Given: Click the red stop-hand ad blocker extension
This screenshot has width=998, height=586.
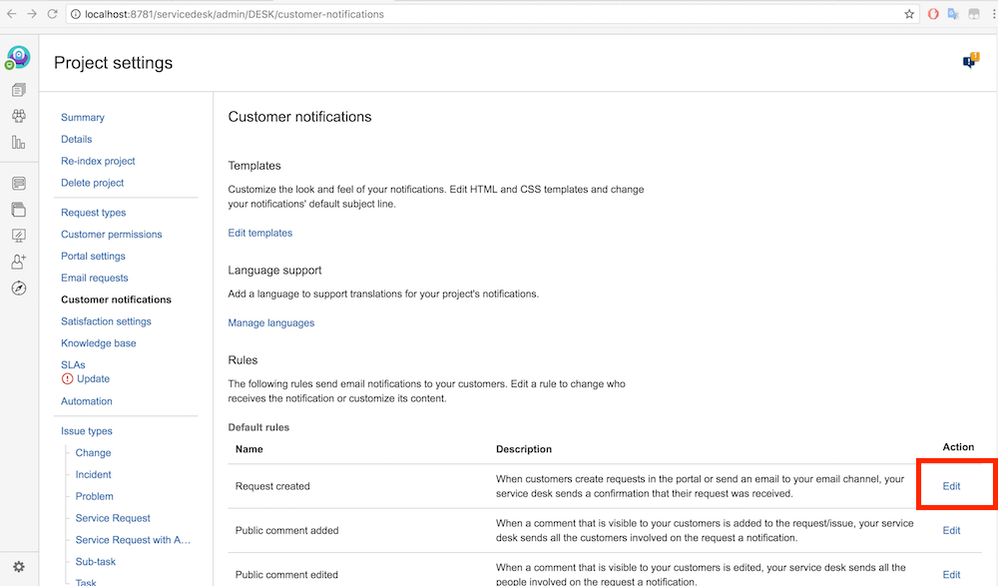Looking at the screenshot, I should [x=933, y=14].
